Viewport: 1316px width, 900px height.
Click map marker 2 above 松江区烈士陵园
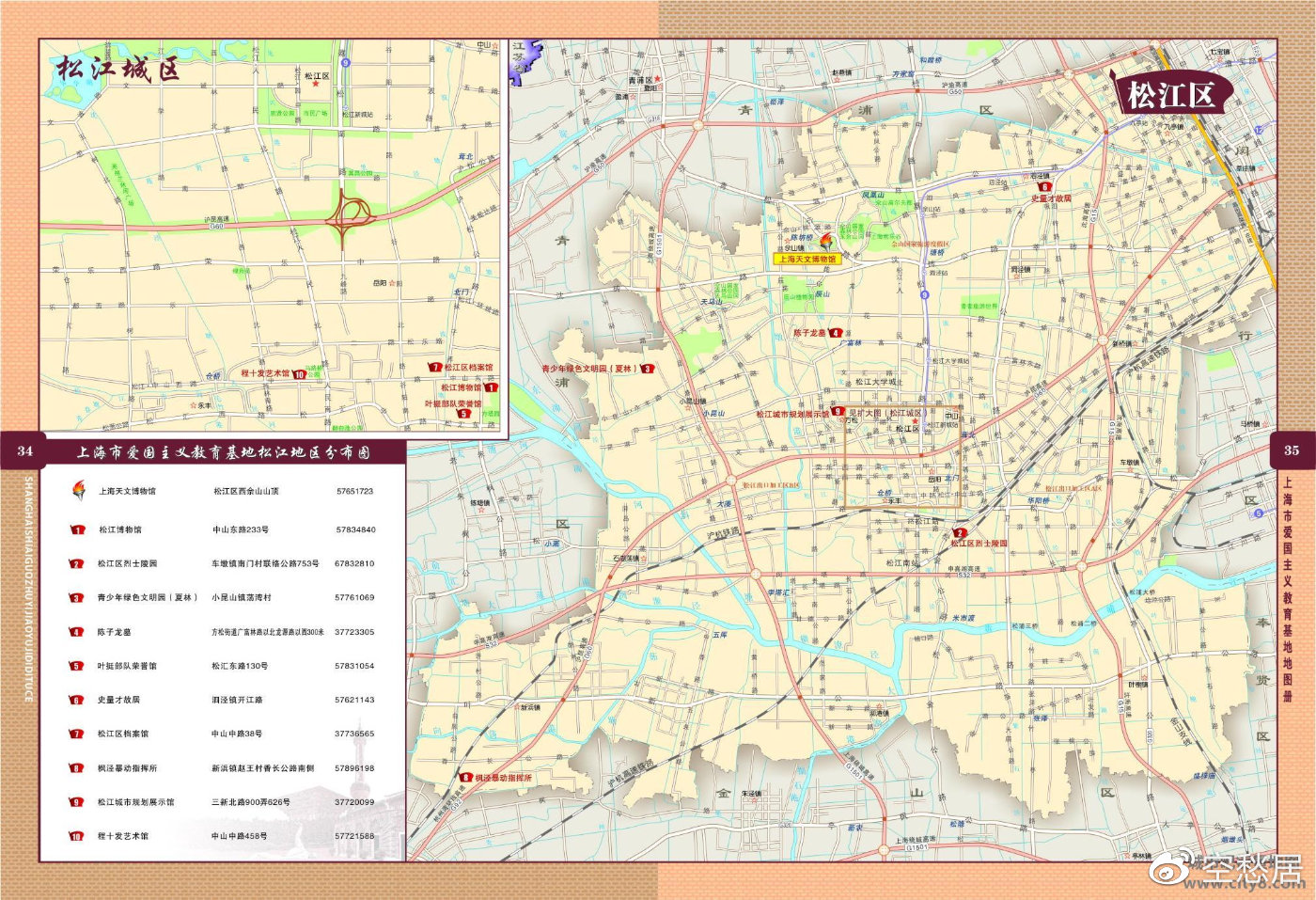coord(959,533)
